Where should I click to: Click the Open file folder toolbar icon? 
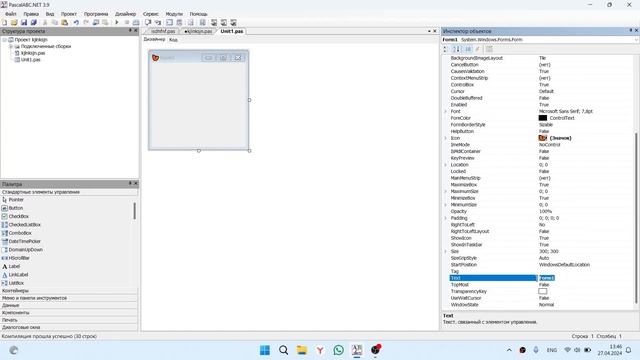point(14,22)
